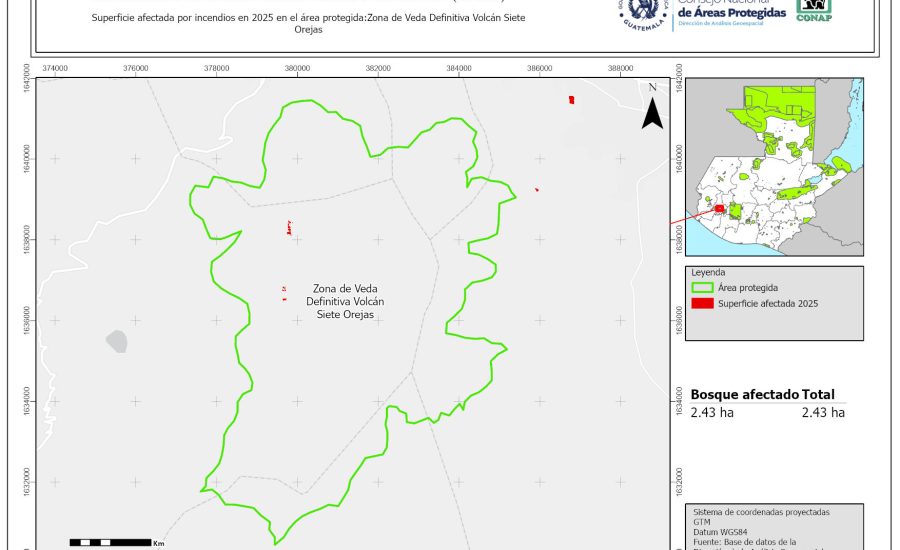The height and width of the screenshot is (550, 900).
Task: Click the Total column header
Action: [818, 395]
